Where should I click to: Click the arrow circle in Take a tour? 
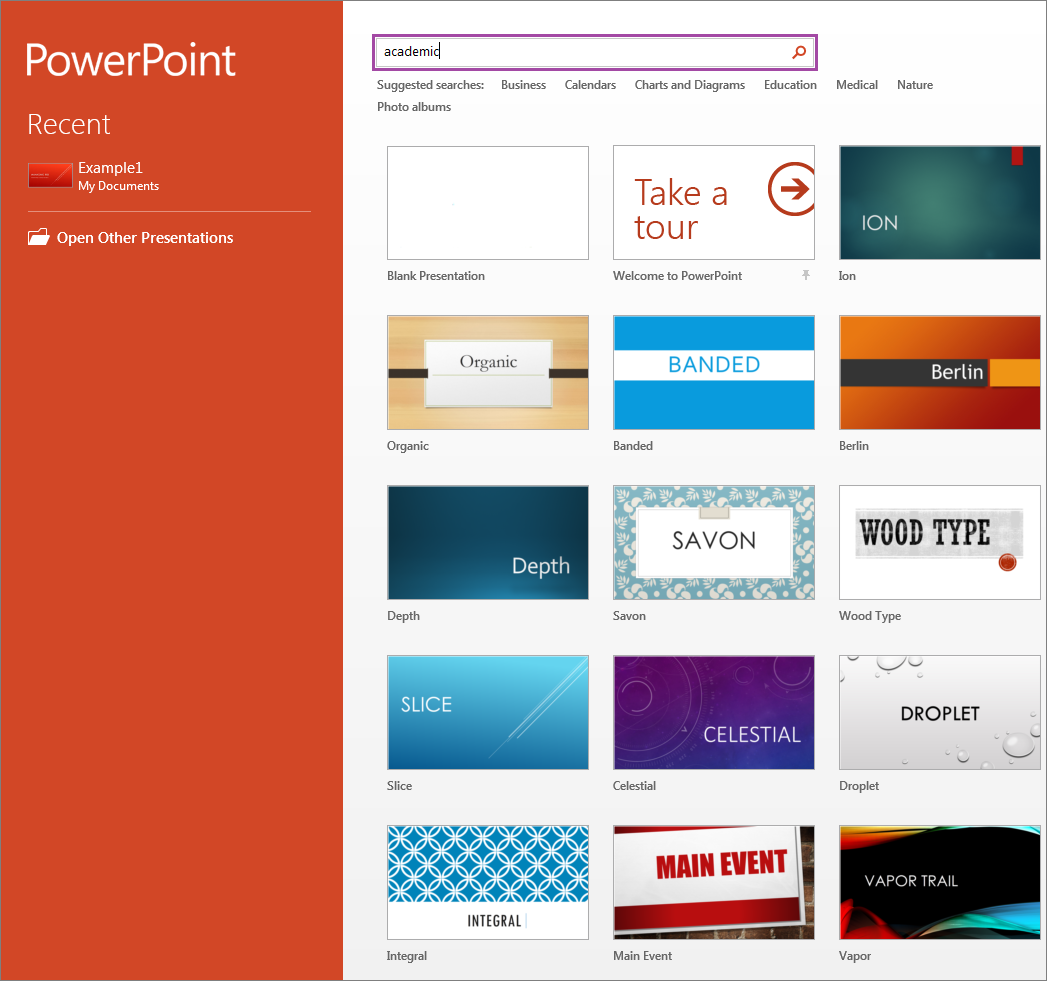coord(792,189)
